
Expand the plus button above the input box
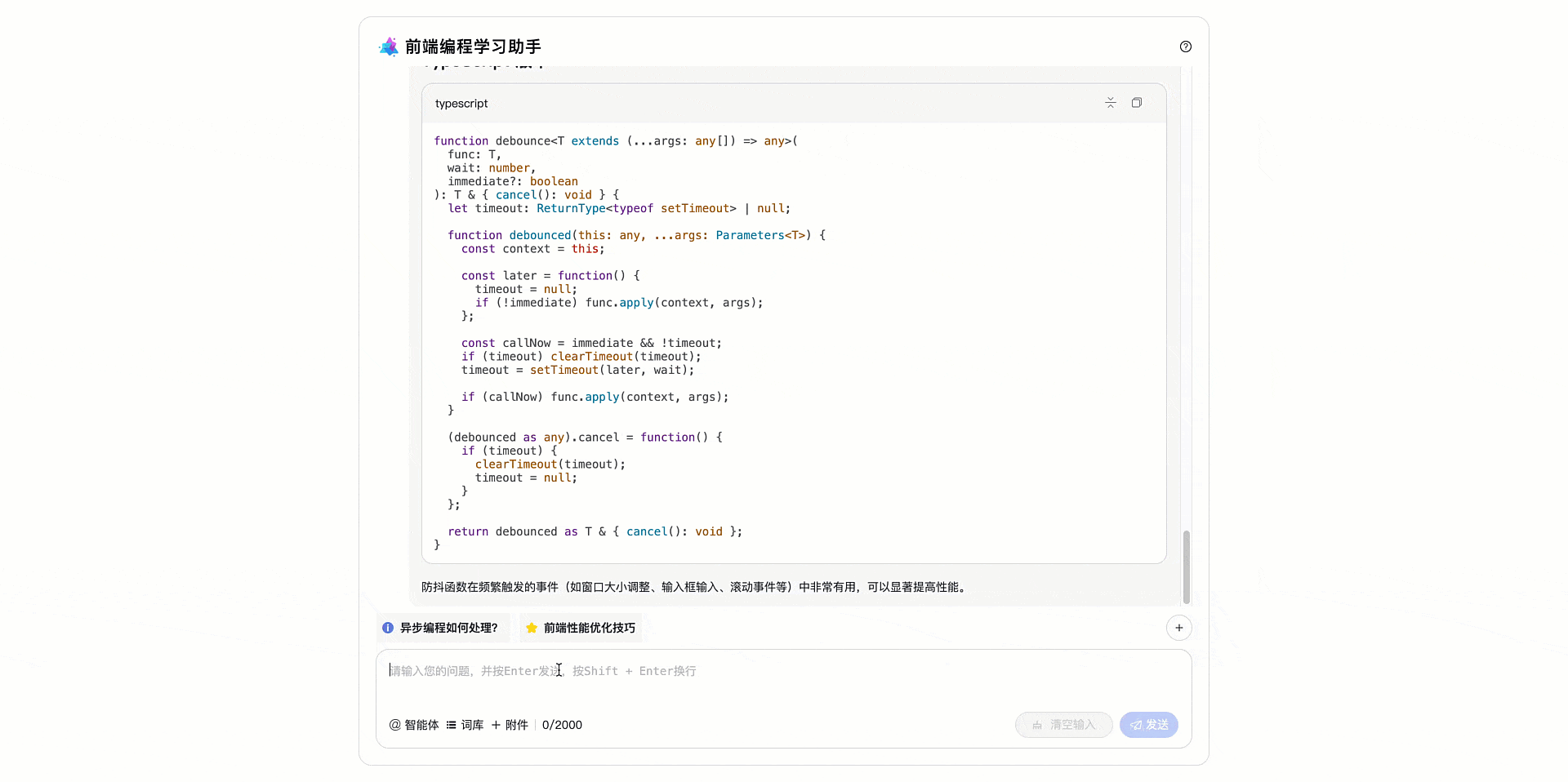click(1179, 628)
